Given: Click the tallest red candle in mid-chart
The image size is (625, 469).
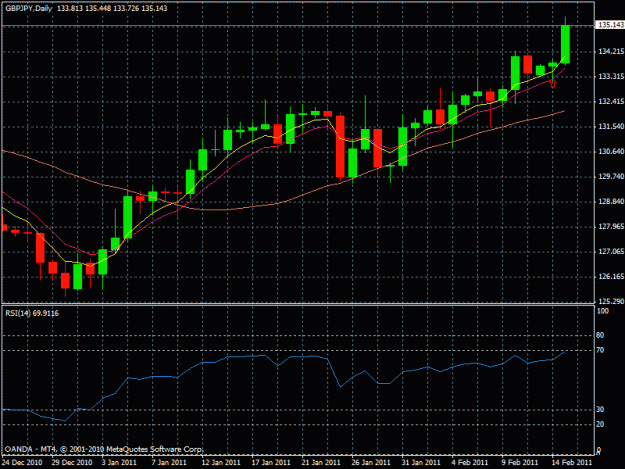Looking at the screenshot, I should (x=340, y=146).
